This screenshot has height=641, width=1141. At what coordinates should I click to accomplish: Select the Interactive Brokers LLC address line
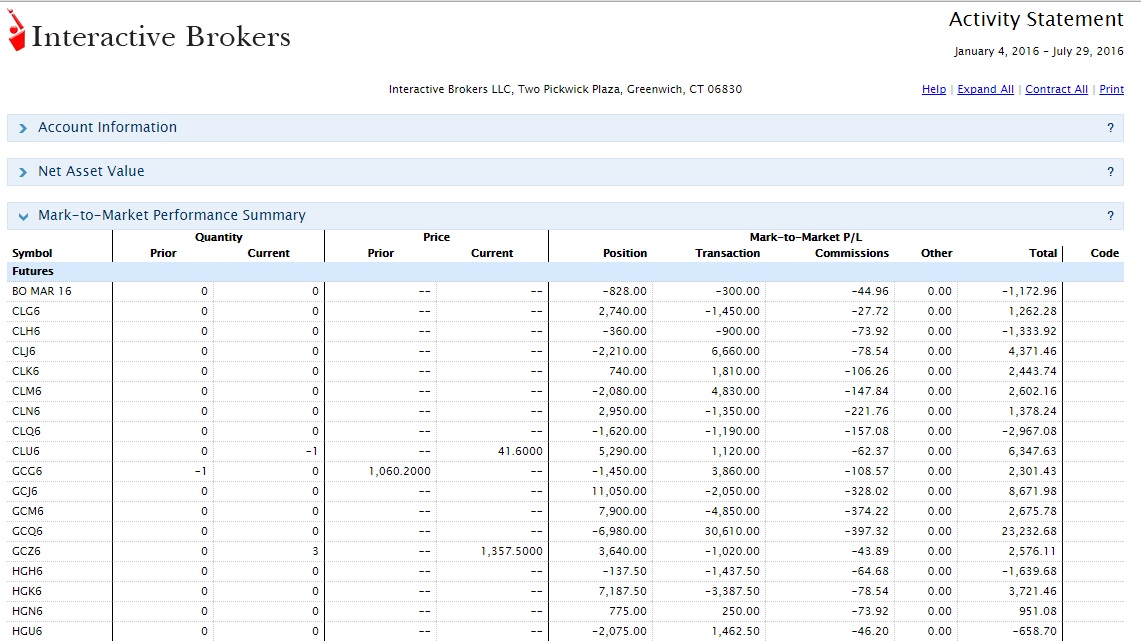coord(565,89)
